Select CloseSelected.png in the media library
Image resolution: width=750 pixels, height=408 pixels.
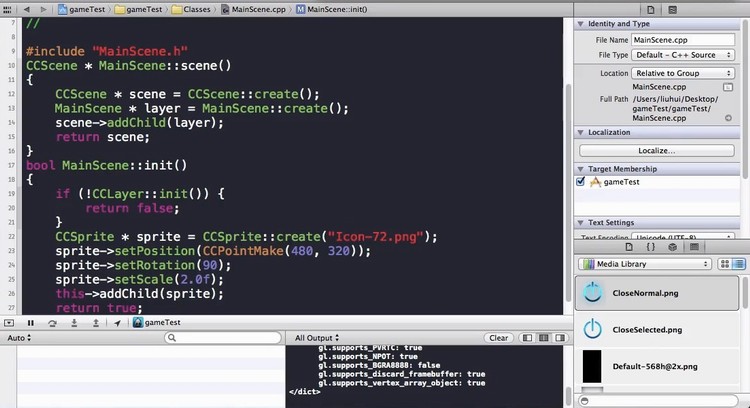pyautogui.click(x=657, y=330)
